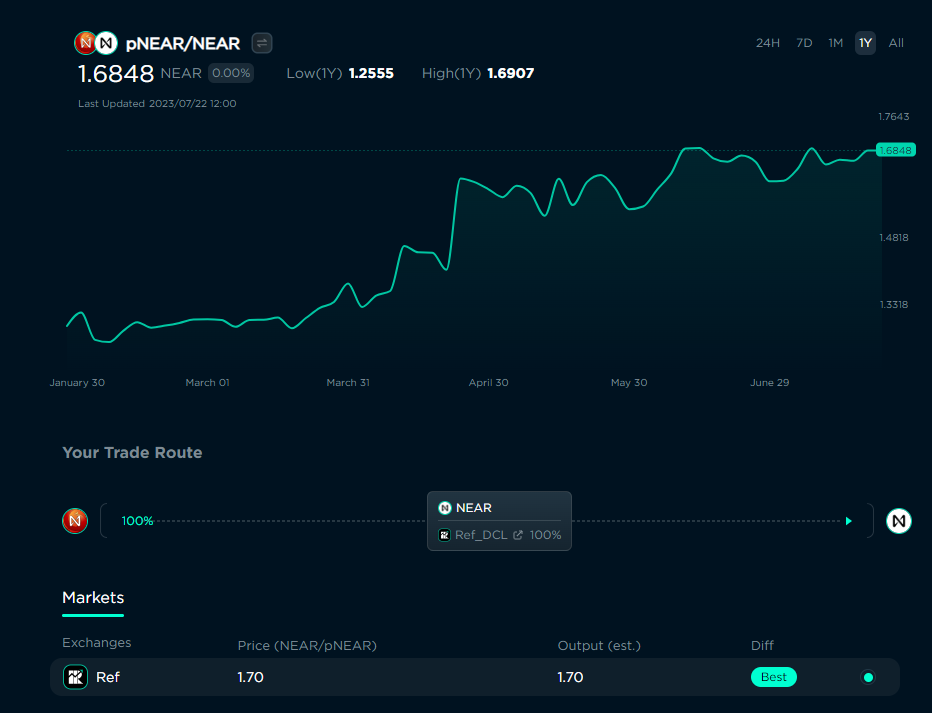Click the pNEAR icon at trade route start
Viewport: 932px width, 713px height.
[x=75, y=521]
